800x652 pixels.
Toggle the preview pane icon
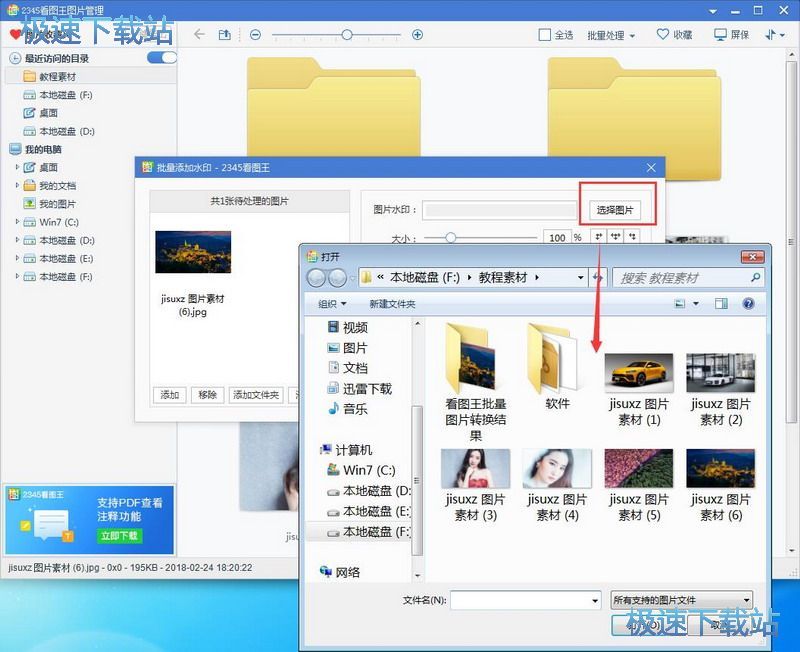tap(721, 304)
